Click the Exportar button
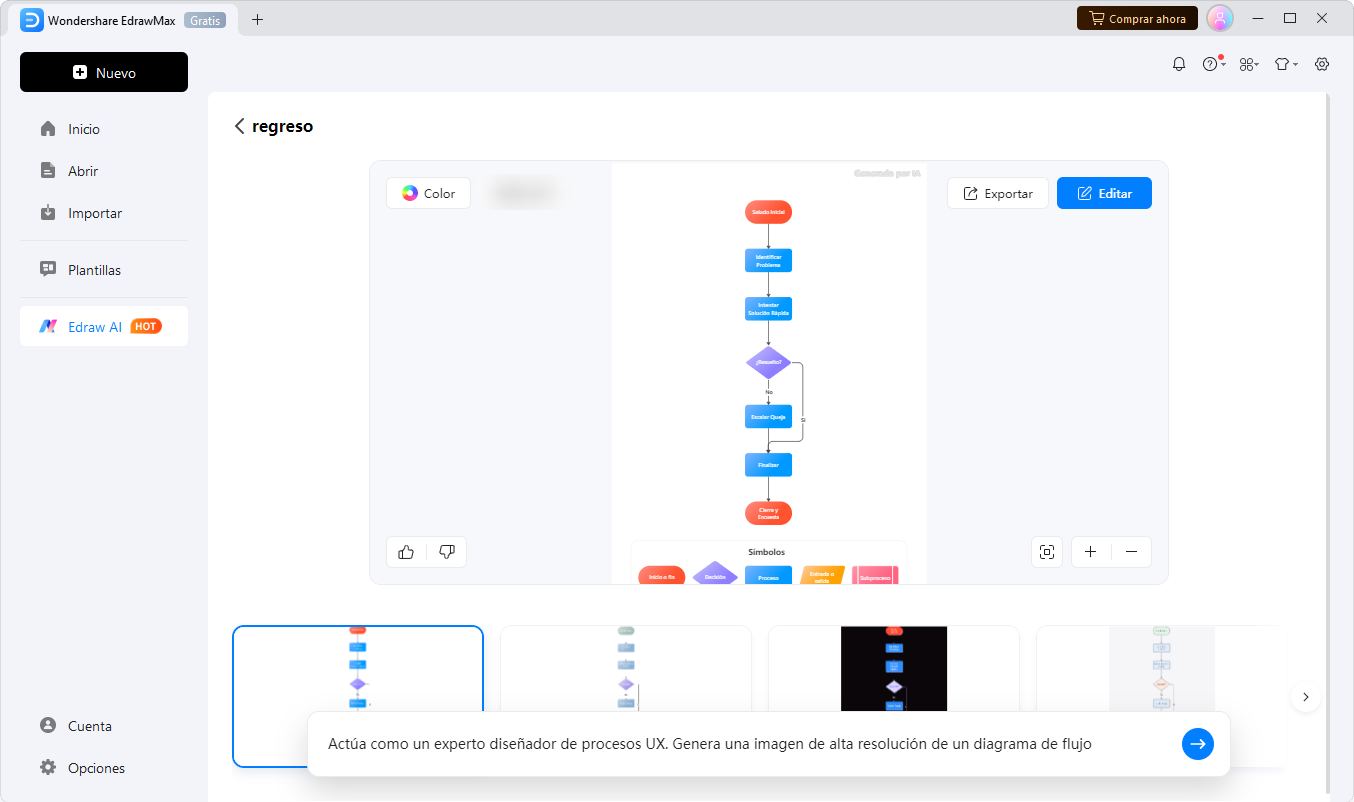Screen dimensions: 1354x802 (997, 192)
